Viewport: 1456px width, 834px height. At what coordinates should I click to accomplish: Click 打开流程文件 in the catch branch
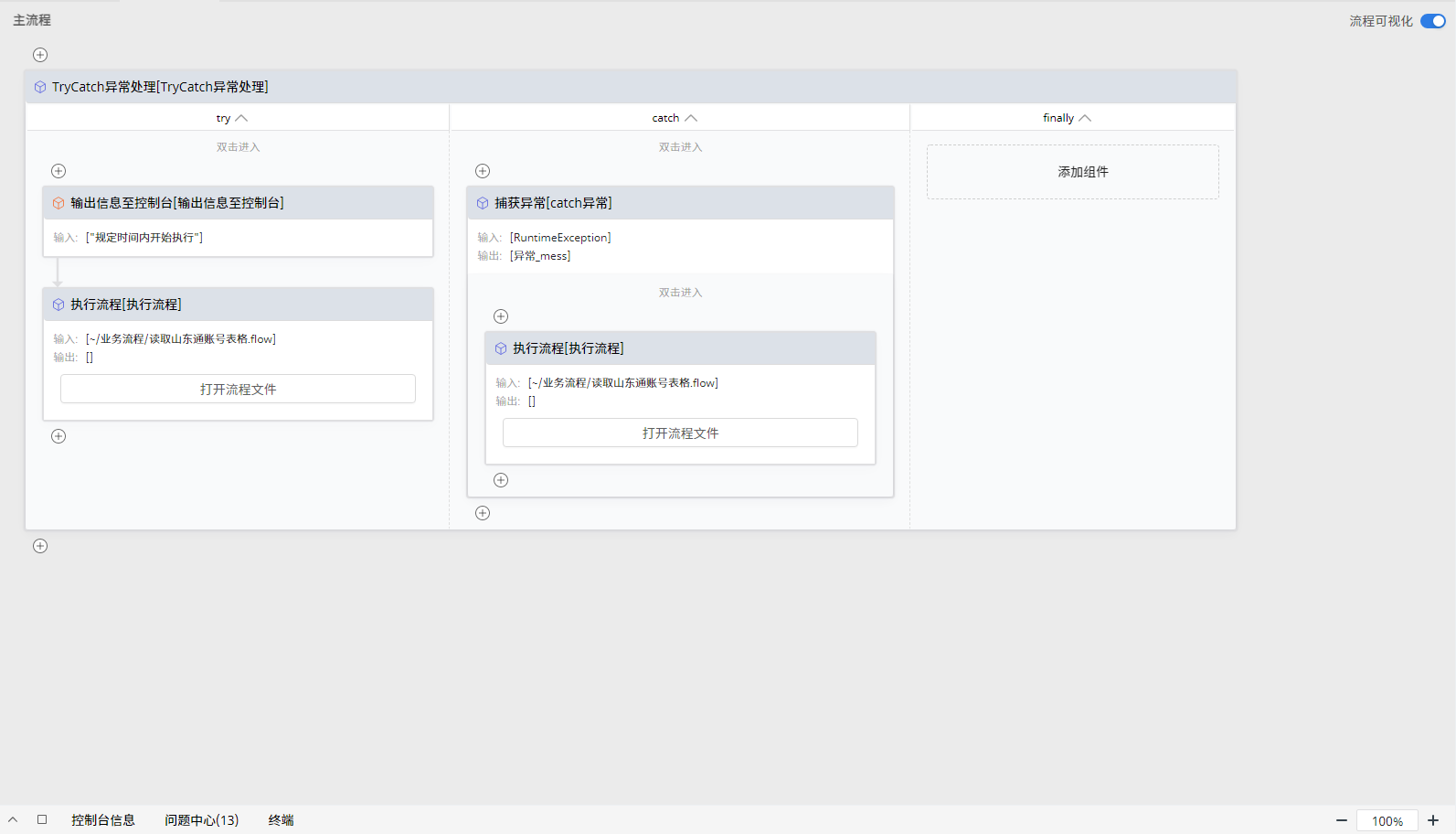680,433
